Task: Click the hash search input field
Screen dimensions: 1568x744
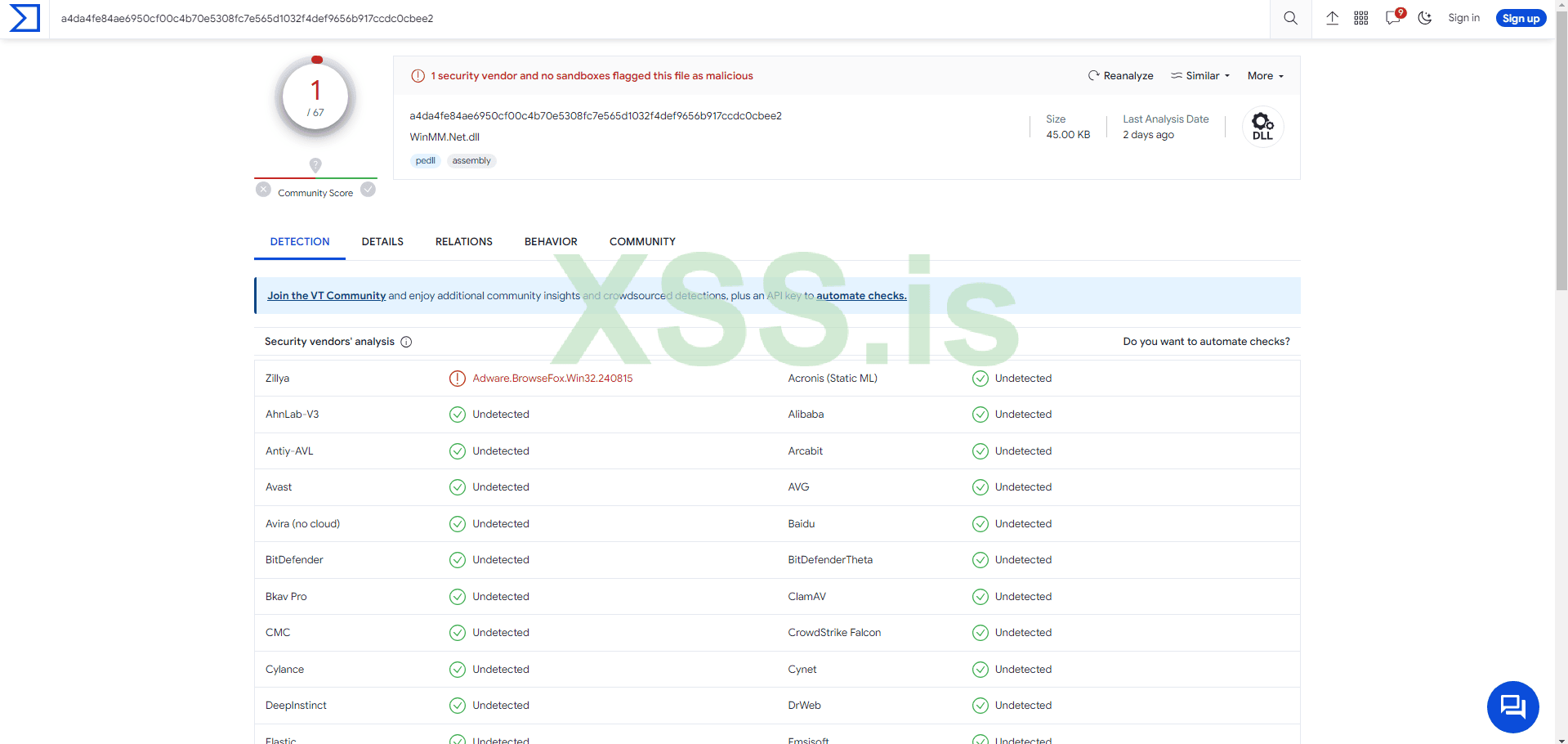Action: (660, 18)
